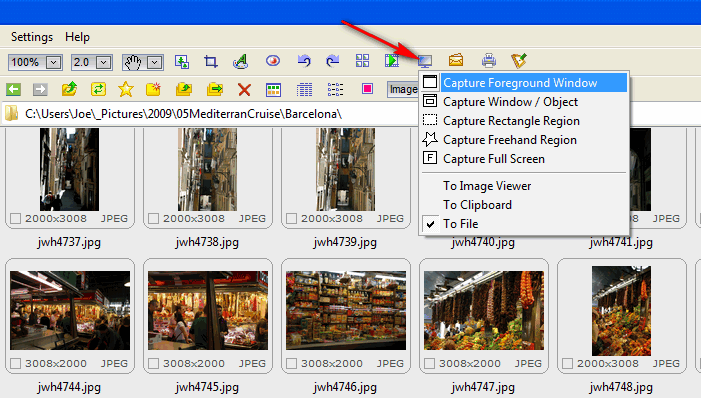Select the jwh4745.jpg market thumbnail
Screen dimensions: 701x398
tap(208, 310)
